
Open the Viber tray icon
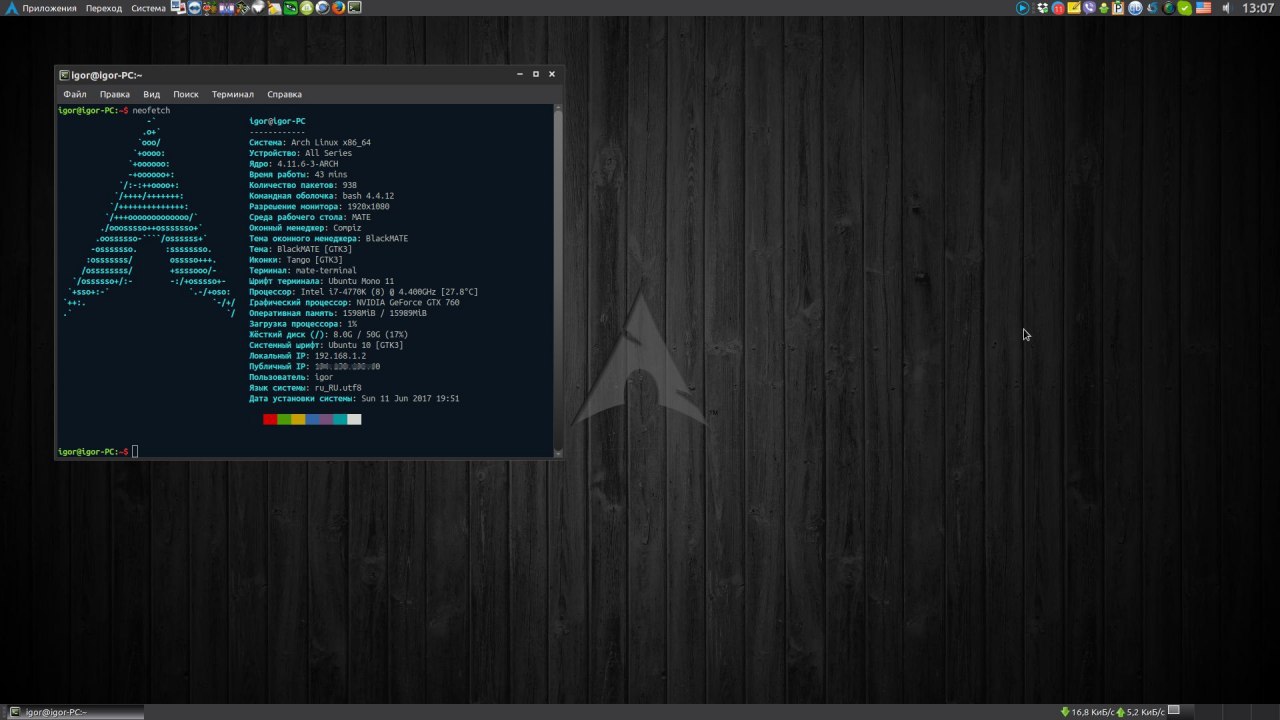1089,8
